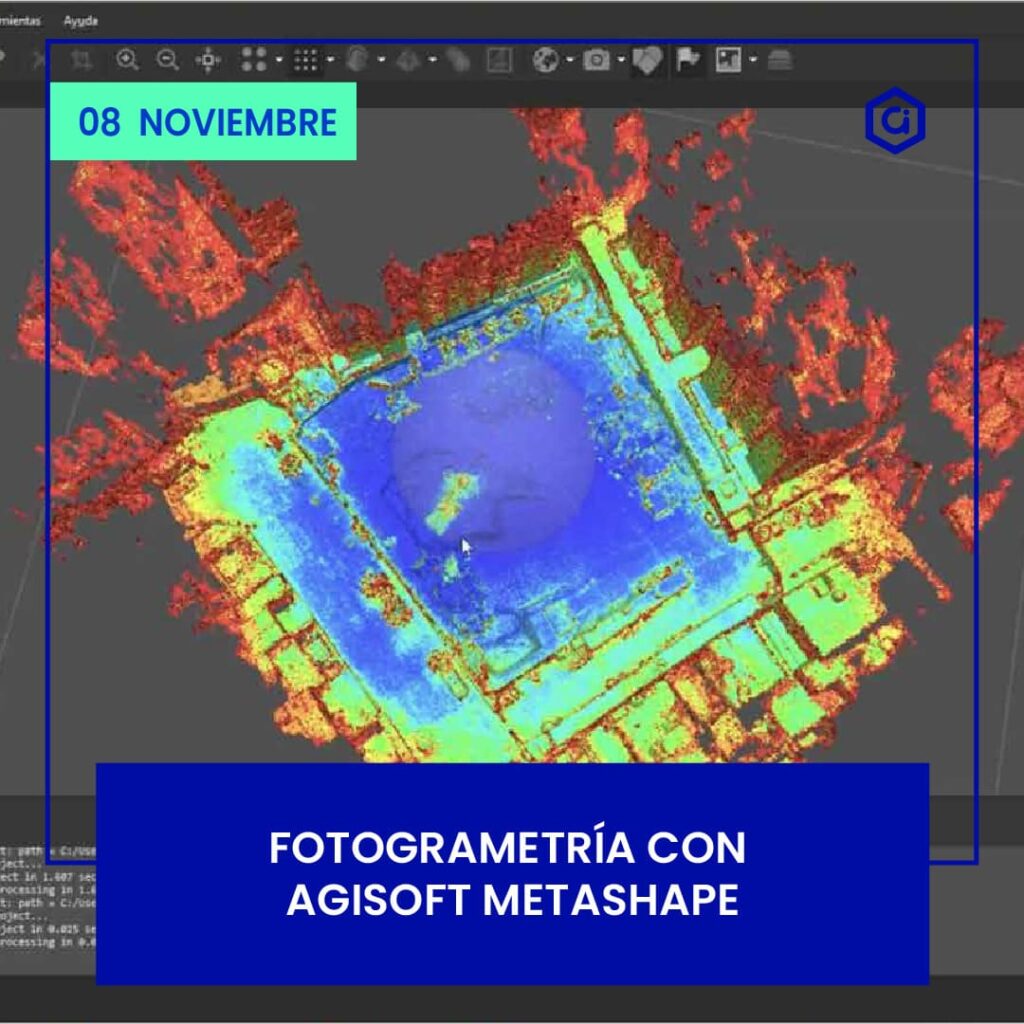Open the Herramientas menu

point(20,21)
